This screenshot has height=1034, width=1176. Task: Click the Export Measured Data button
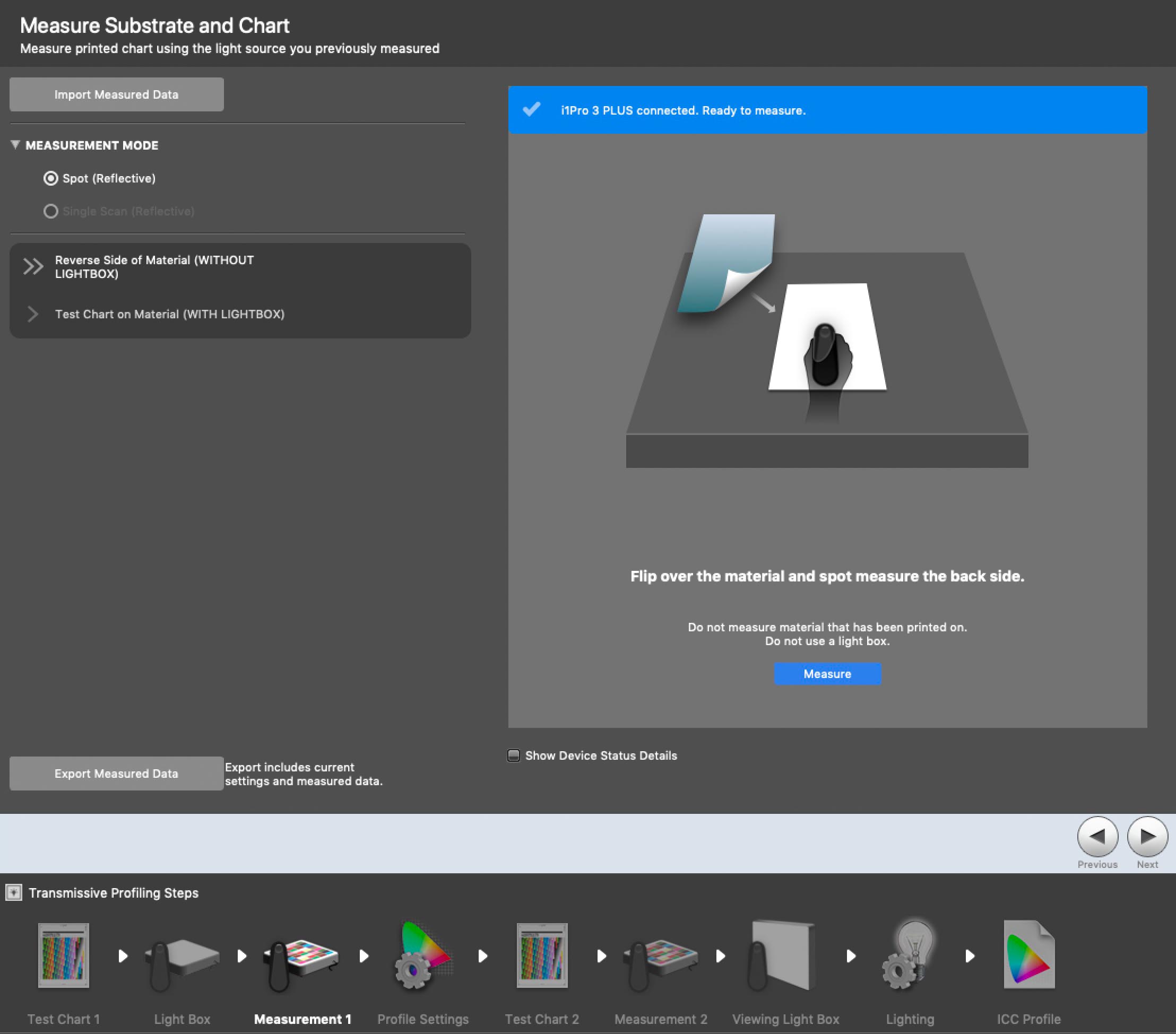point(116,774)
